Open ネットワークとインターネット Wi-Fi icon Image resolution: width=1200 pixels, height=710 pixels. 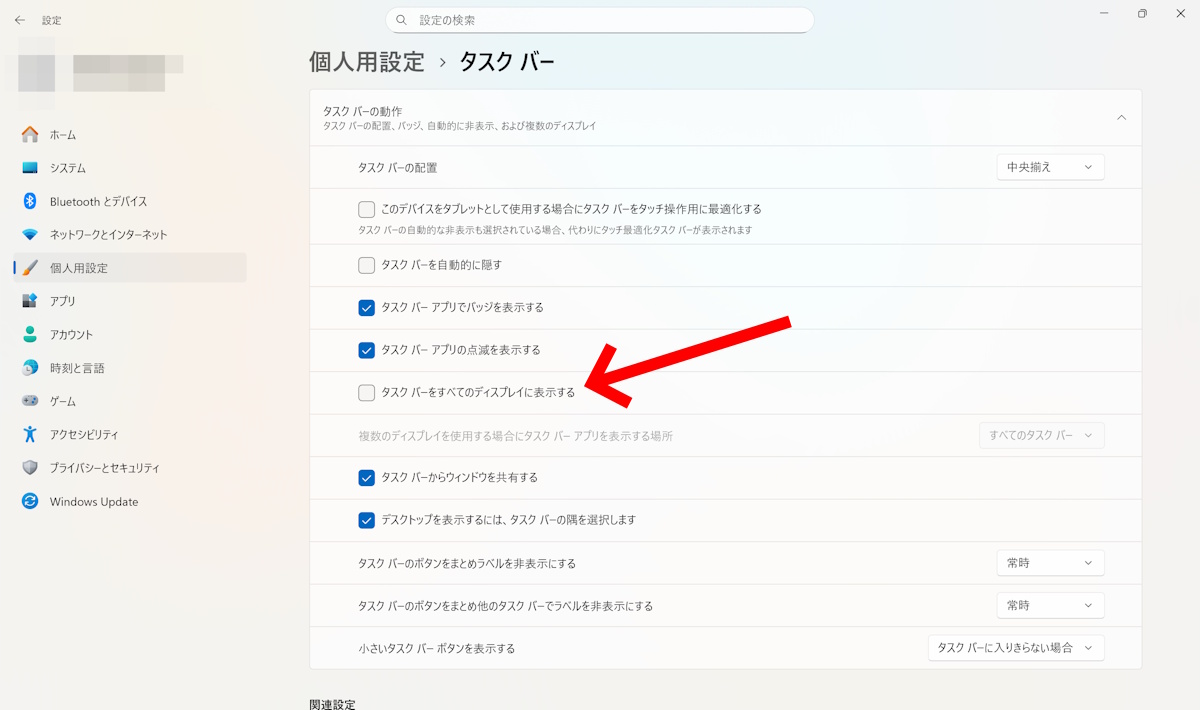coord(30,234)
